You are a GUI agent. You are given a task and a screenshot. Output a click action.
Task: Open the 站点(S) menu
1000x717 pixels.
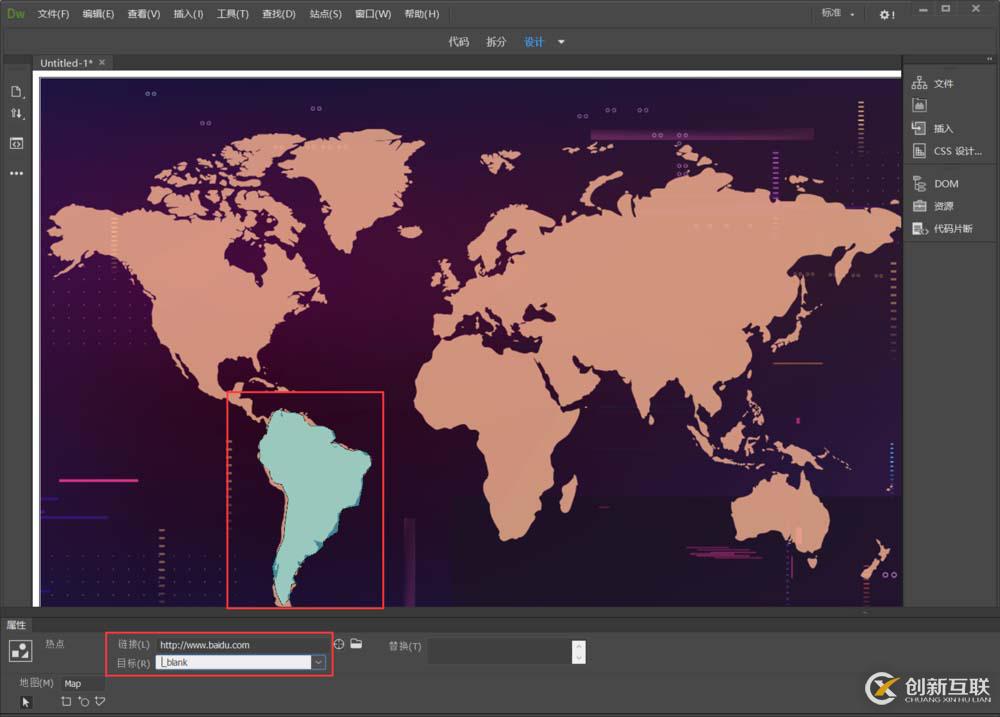tap(325, 14)
